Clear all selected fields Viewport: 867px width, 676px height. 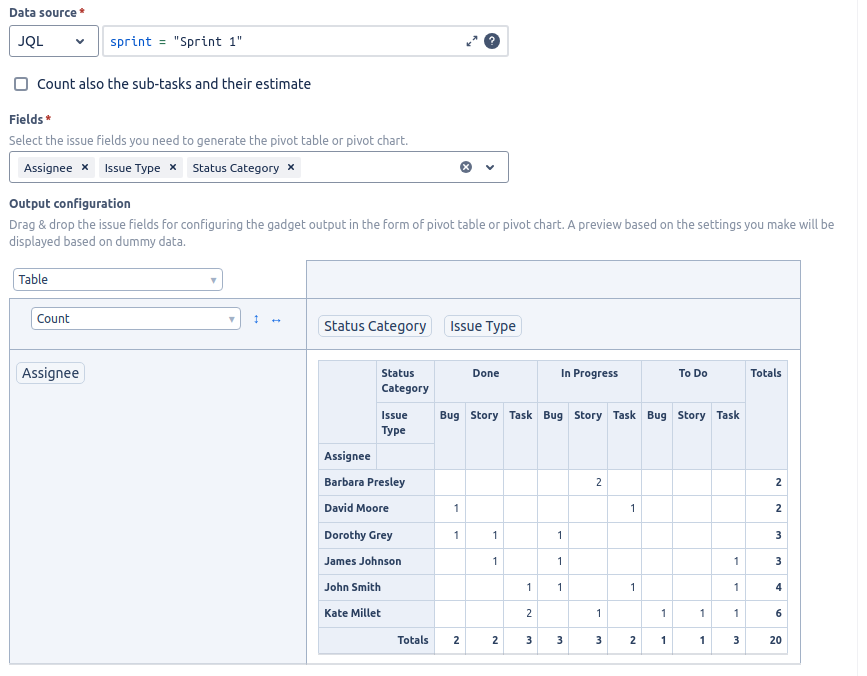pos(466,167)
